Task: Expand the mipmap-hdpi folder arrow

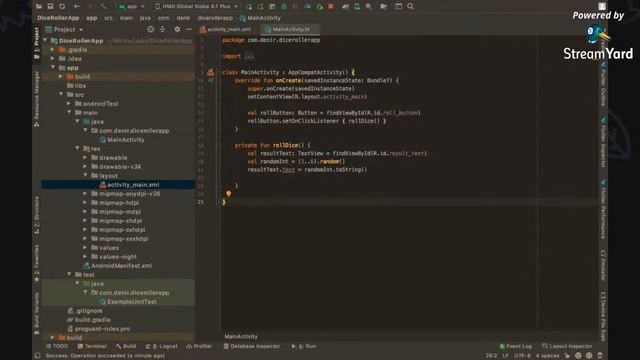Action: [x=85, y=202]
